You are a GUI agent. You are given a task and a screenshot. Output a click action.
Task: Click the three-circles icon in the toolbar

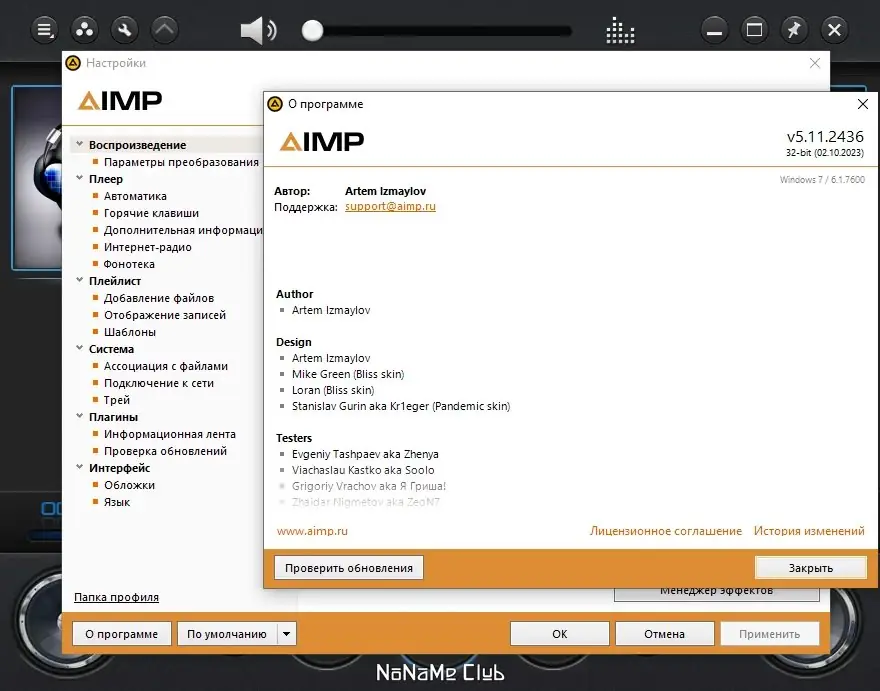click(x=83, y=29)
